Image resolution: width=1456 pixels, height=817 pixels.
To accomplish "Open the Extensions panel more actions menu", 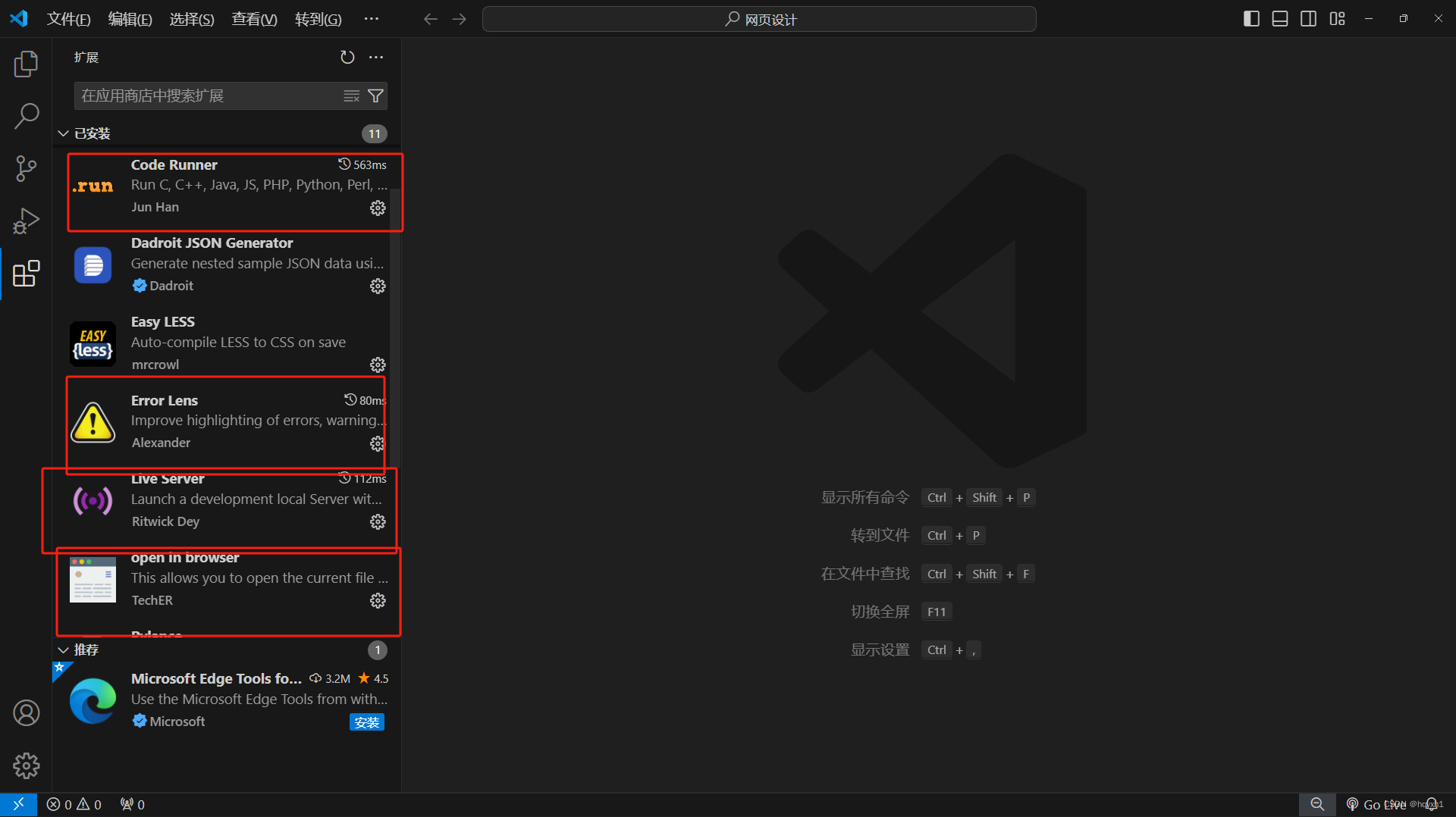I will point(376,58).
